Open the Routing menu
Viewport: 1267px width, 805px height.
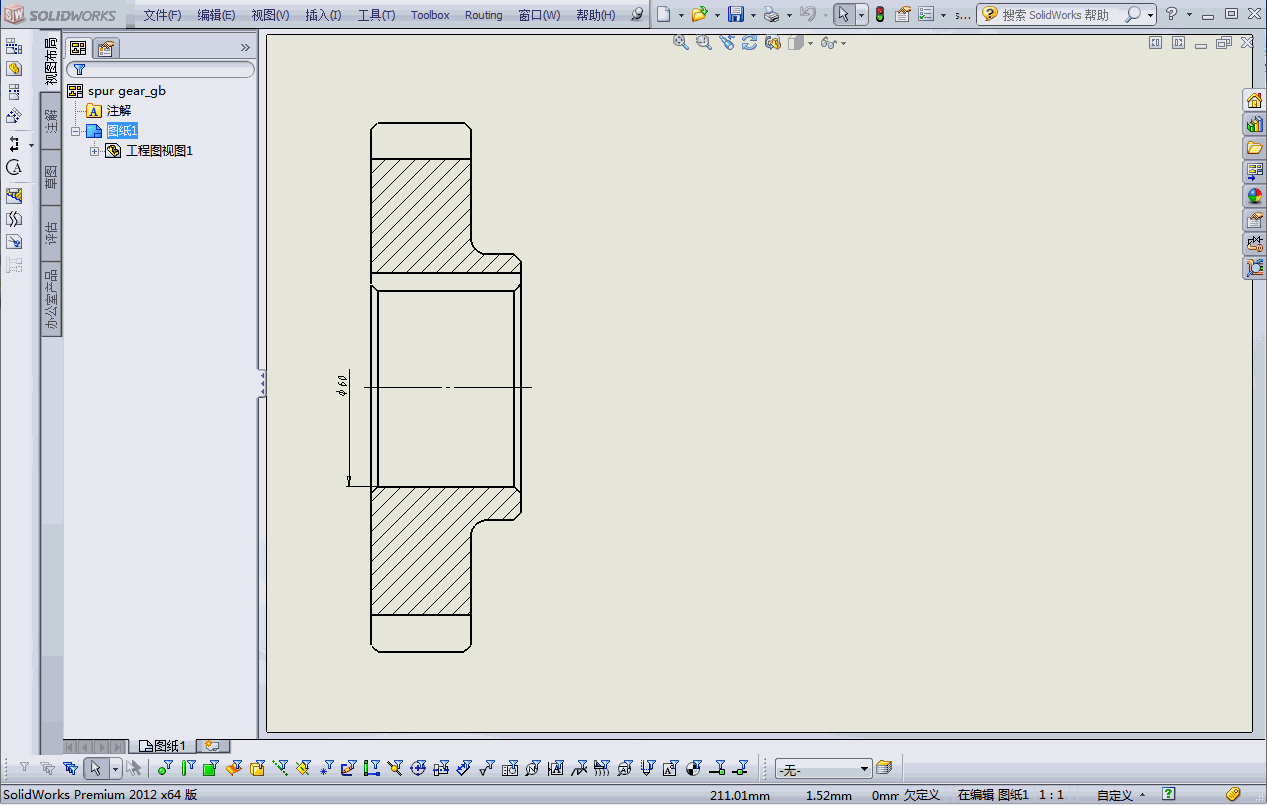pos(484,15)
